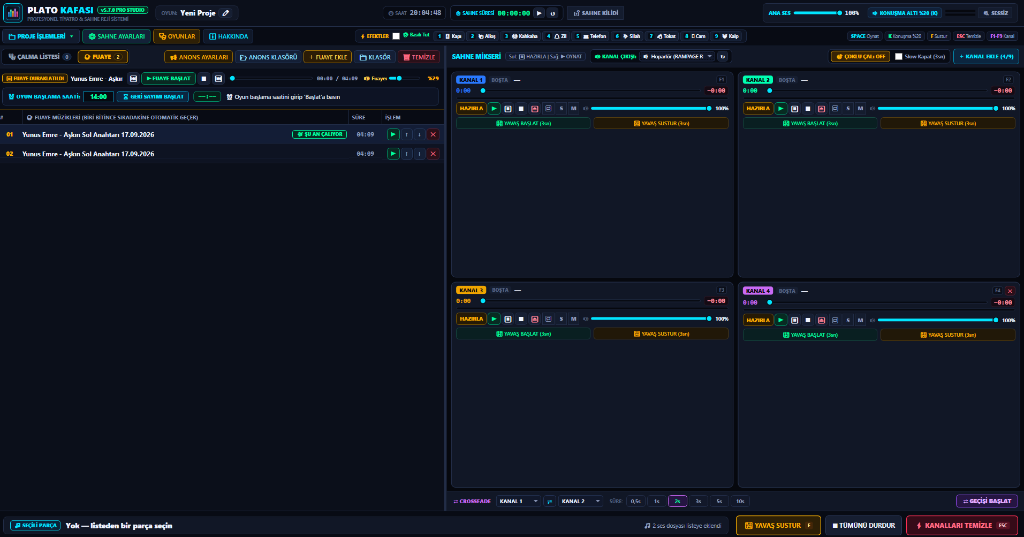This screenshot has width=1024, height=537.
Task: Stop foyer music with the square stop icon
Action: pos(204,78)
